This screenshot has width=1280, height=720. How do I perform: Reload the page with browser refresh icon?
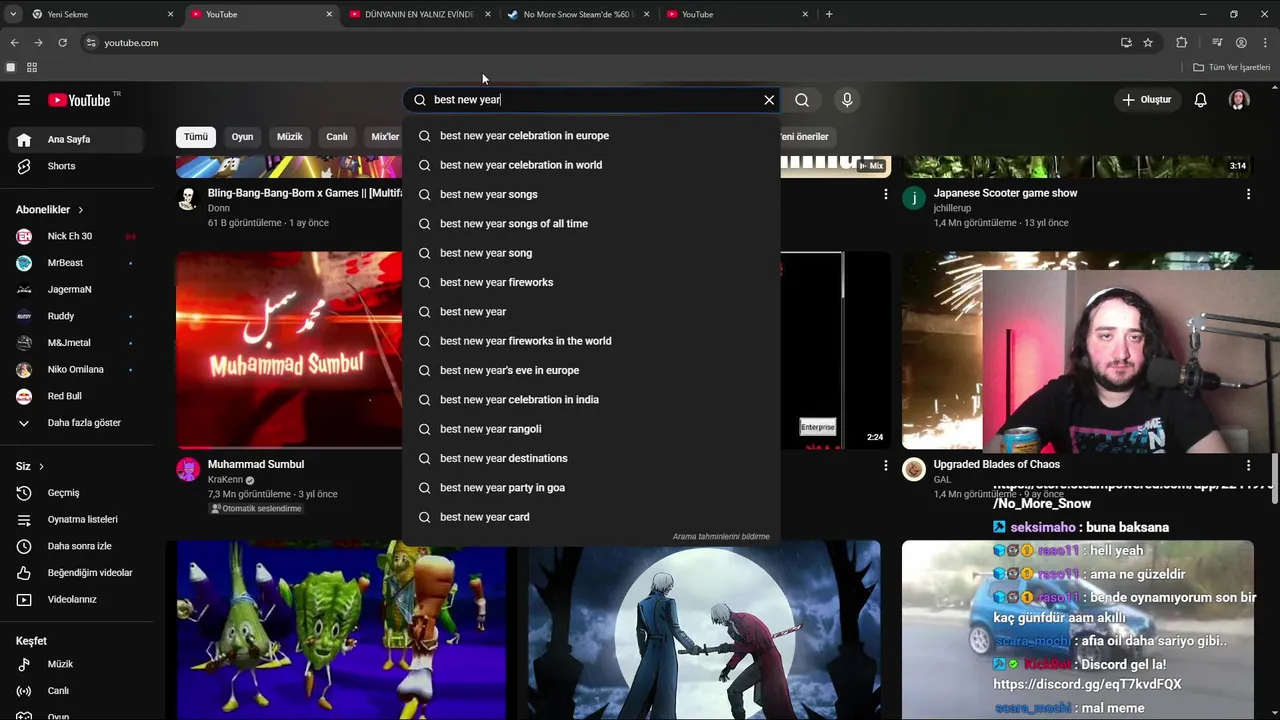[x=62, y=43]
